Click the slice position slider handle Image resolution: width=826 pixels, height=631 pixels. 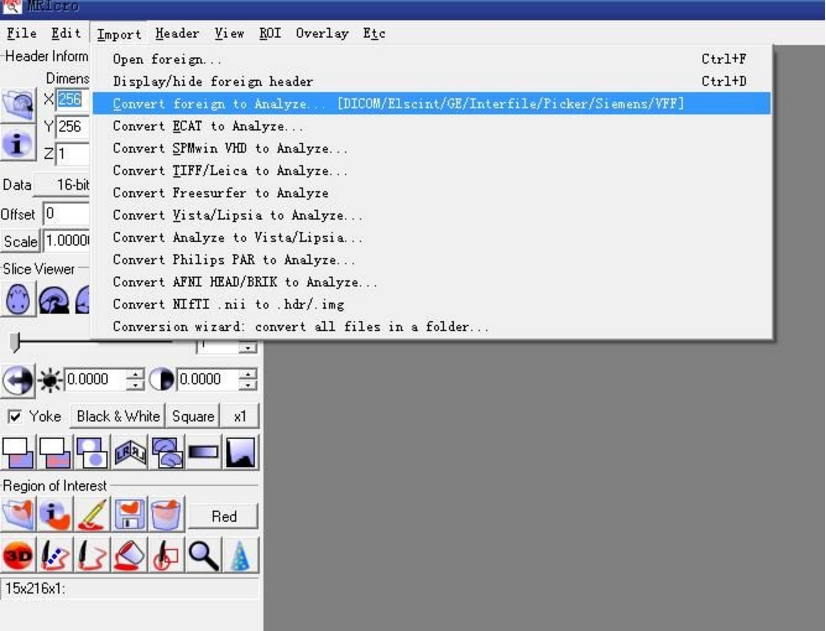(x=15, y=342)
